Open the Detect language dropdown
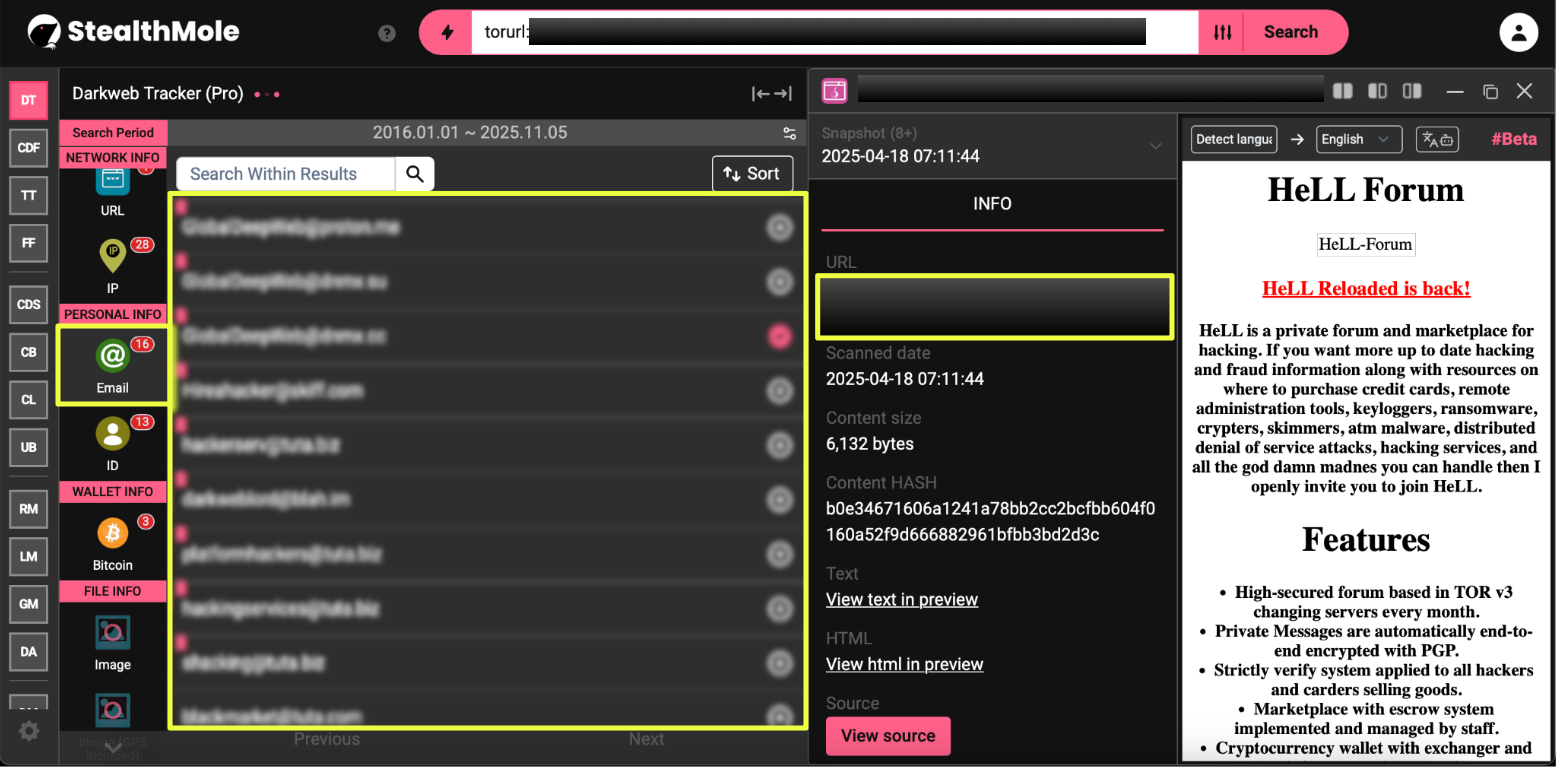 [x=1234, y=140]
